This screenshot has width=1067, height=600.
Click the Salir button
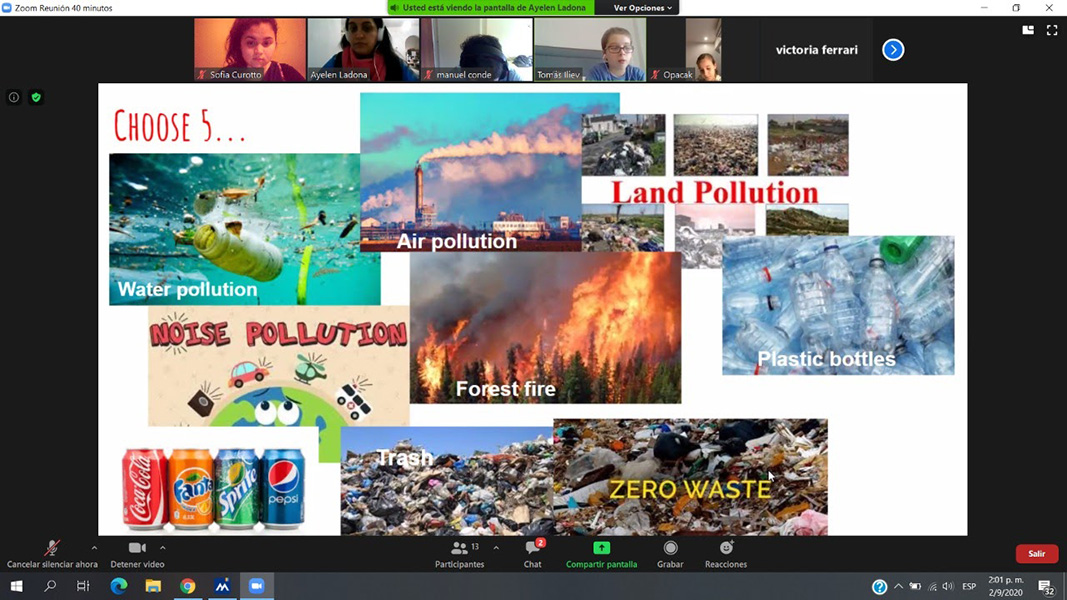click(x=1036, y=554)
